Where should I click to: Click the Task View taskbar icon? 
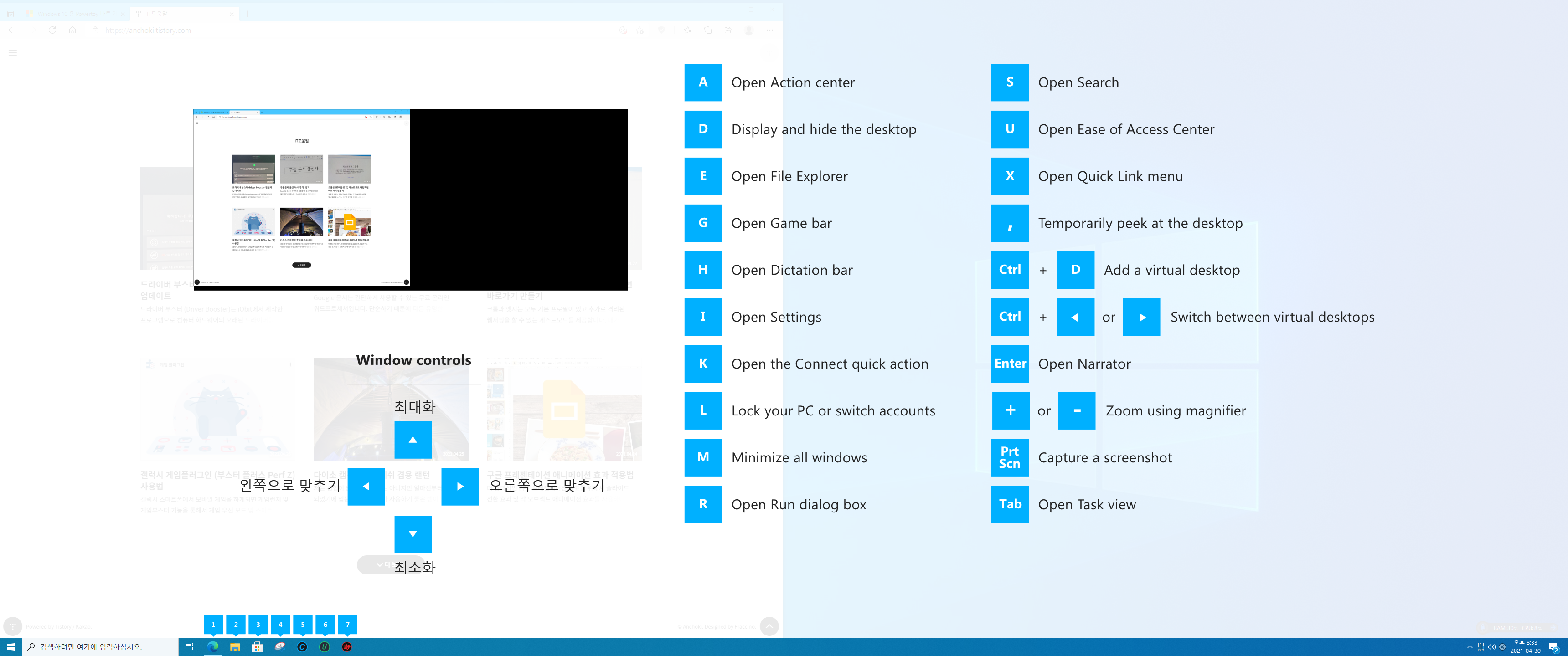point(189,647)
